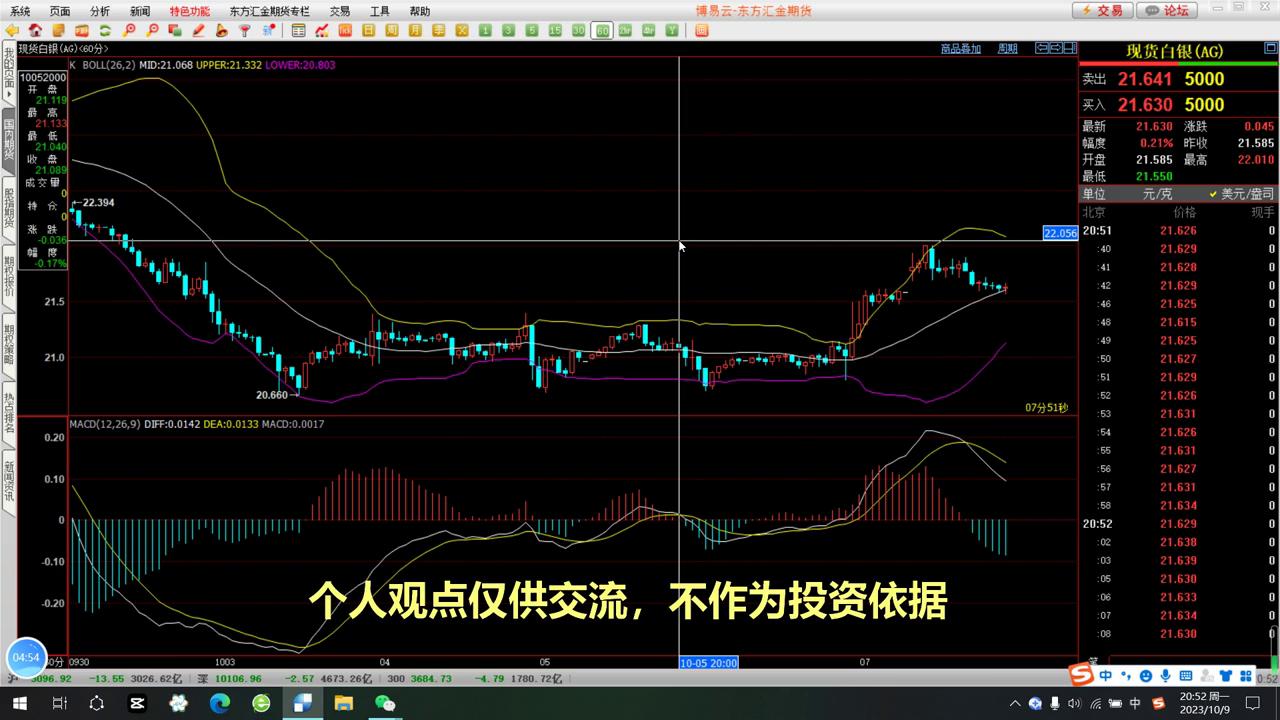Enable the 30-minute period toggle
This screenshot has width=1280, height=720.
coord(578,31)
